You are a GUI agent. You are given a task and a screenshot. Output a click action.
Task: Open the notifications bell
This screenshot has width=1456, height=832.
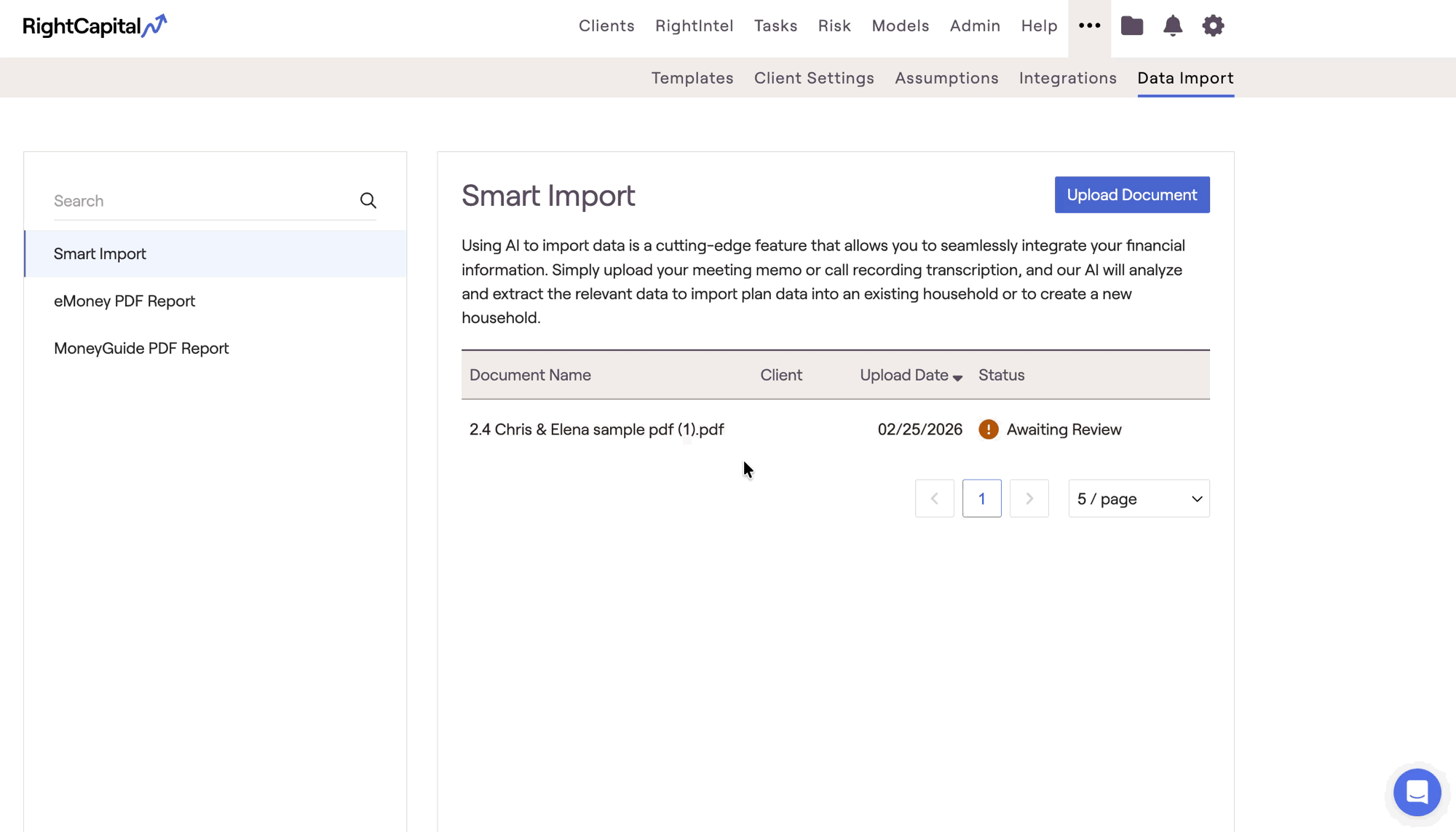(1172, 26)
